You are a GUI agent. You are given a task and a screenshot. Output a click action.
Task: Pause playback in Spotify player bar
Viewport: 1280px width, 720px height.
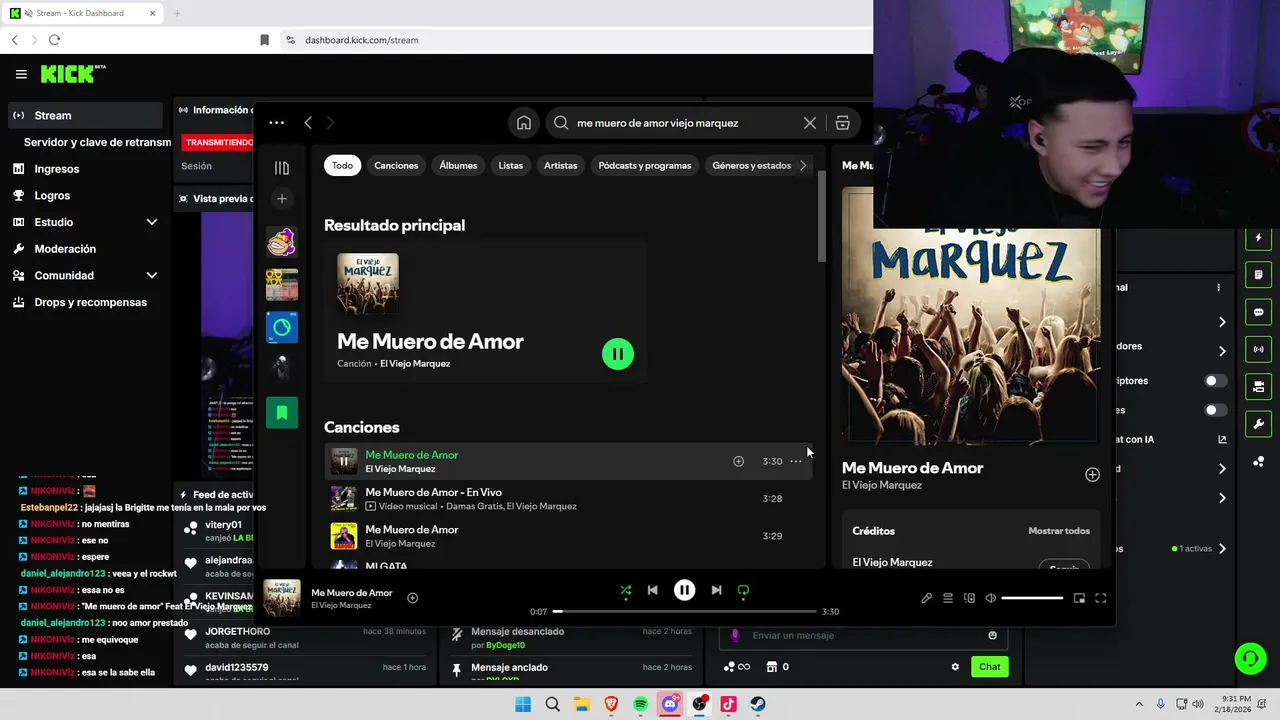[684, 590]
